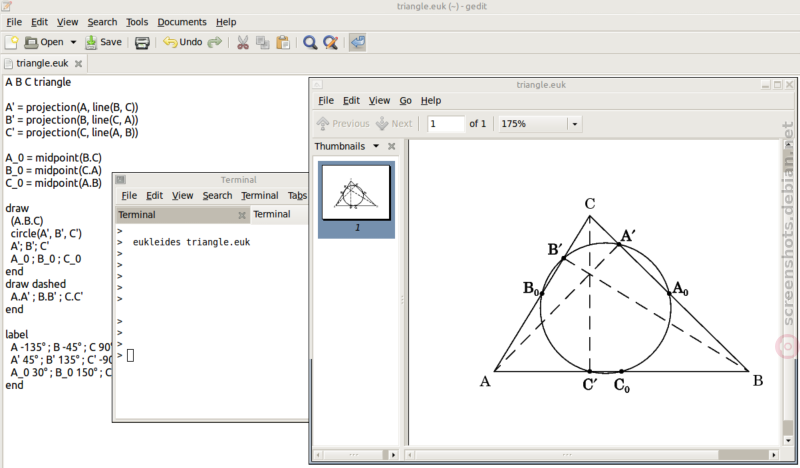Click the Paste clipboard icon
This screenshot has width=800, height=468.
283,42
